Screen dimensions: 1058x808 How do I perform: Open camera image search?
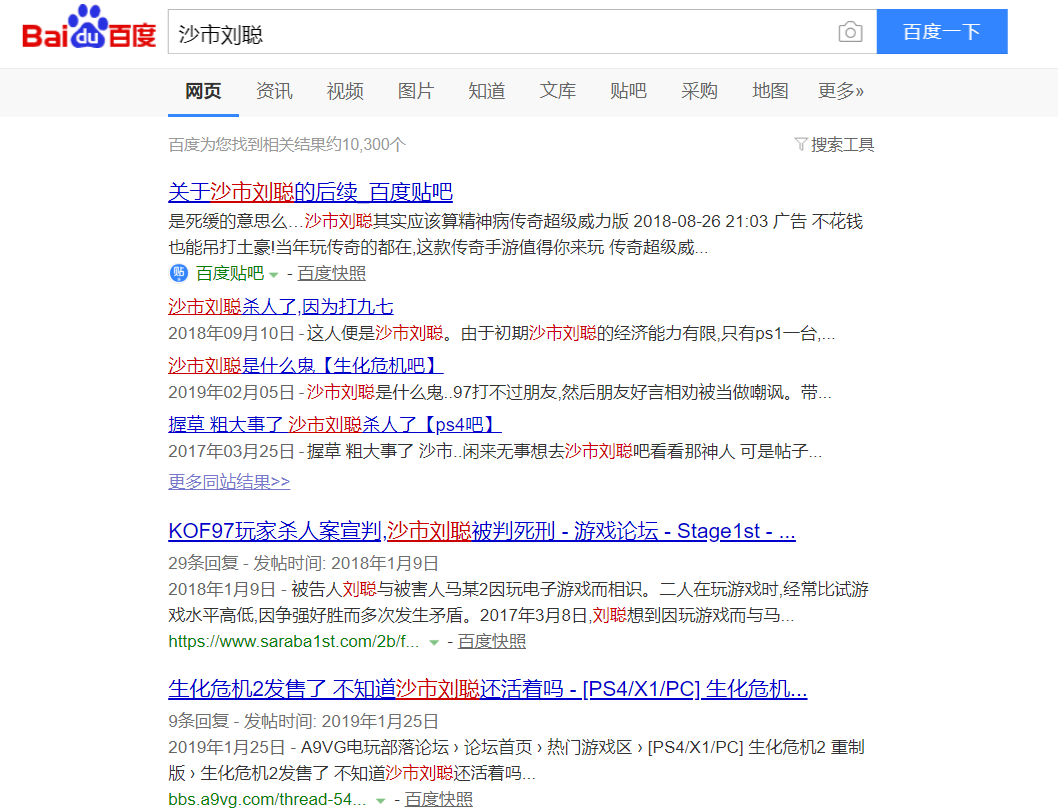point(850,32)
